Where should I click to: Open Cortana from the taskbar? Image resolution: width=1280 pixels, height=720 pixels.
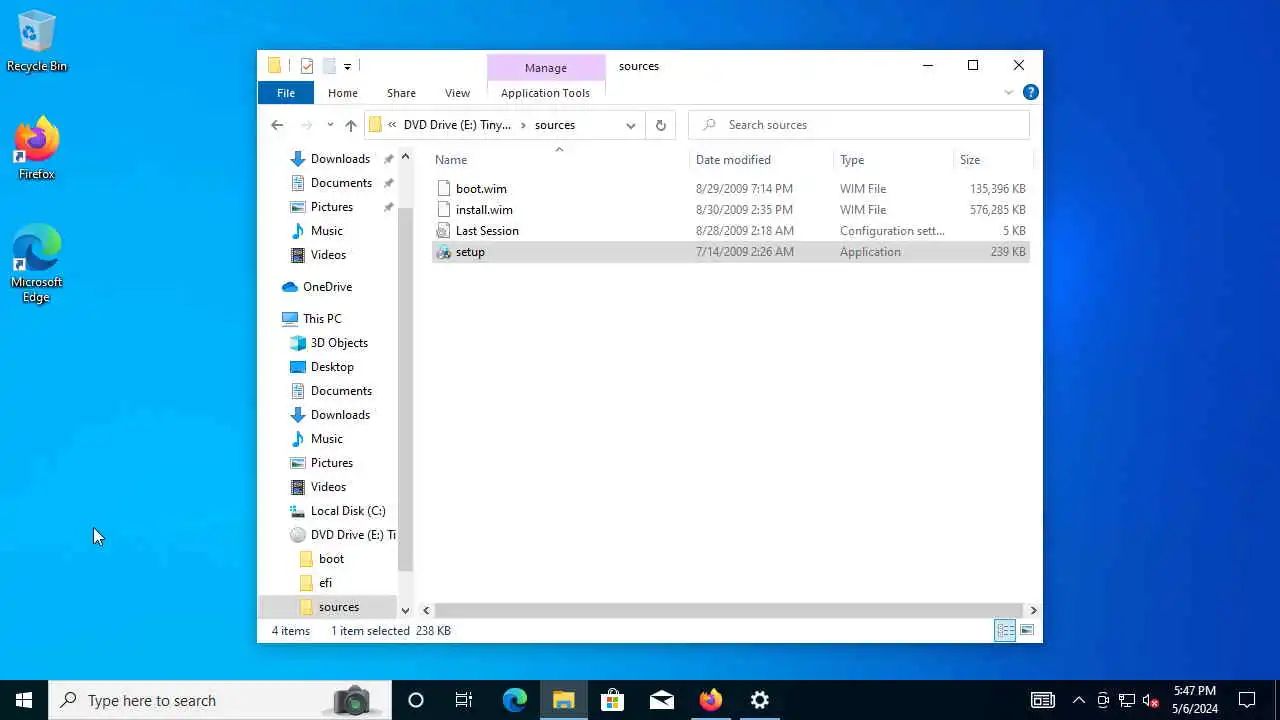click(416, 700)
